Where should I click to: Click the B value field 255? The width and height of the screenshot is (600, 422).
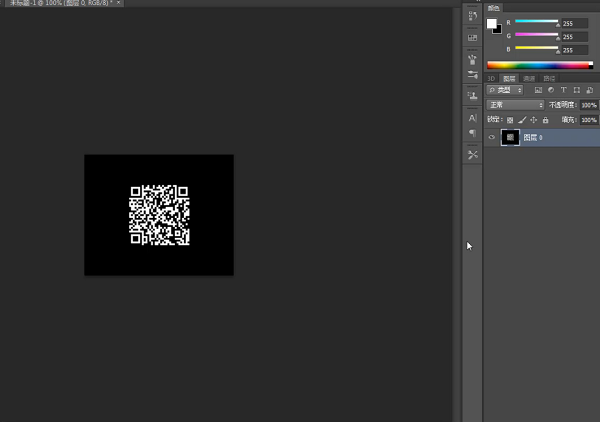575,50
